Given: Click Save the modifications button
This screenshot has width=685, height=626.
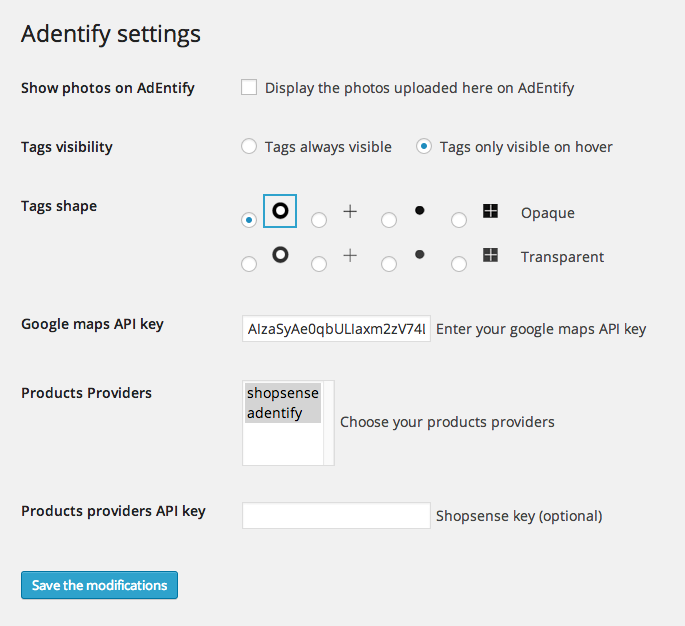Looking at the screenshot, I should point(99,585).
